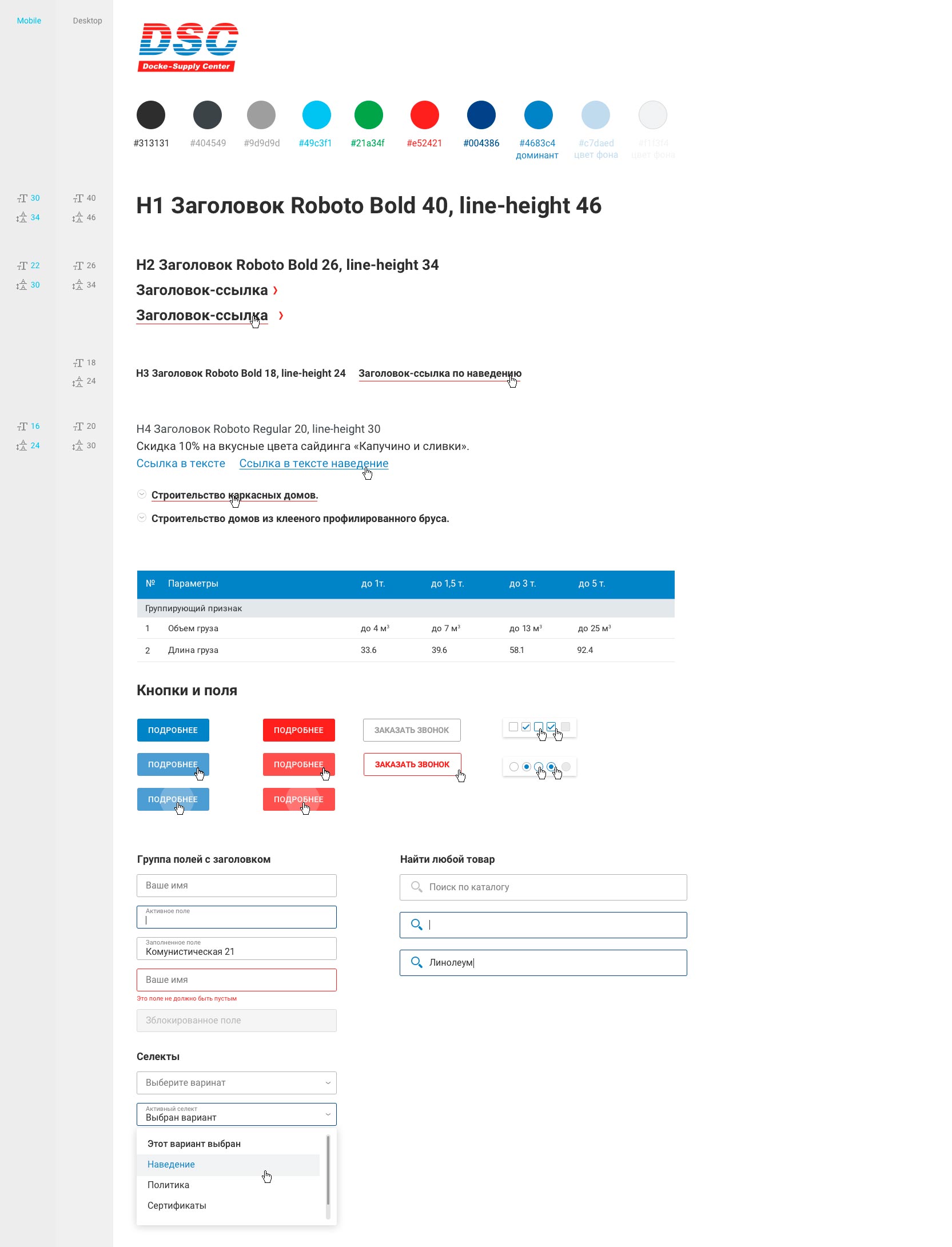Collapse the active select showing Выбран вариант

pos(237,1114)
